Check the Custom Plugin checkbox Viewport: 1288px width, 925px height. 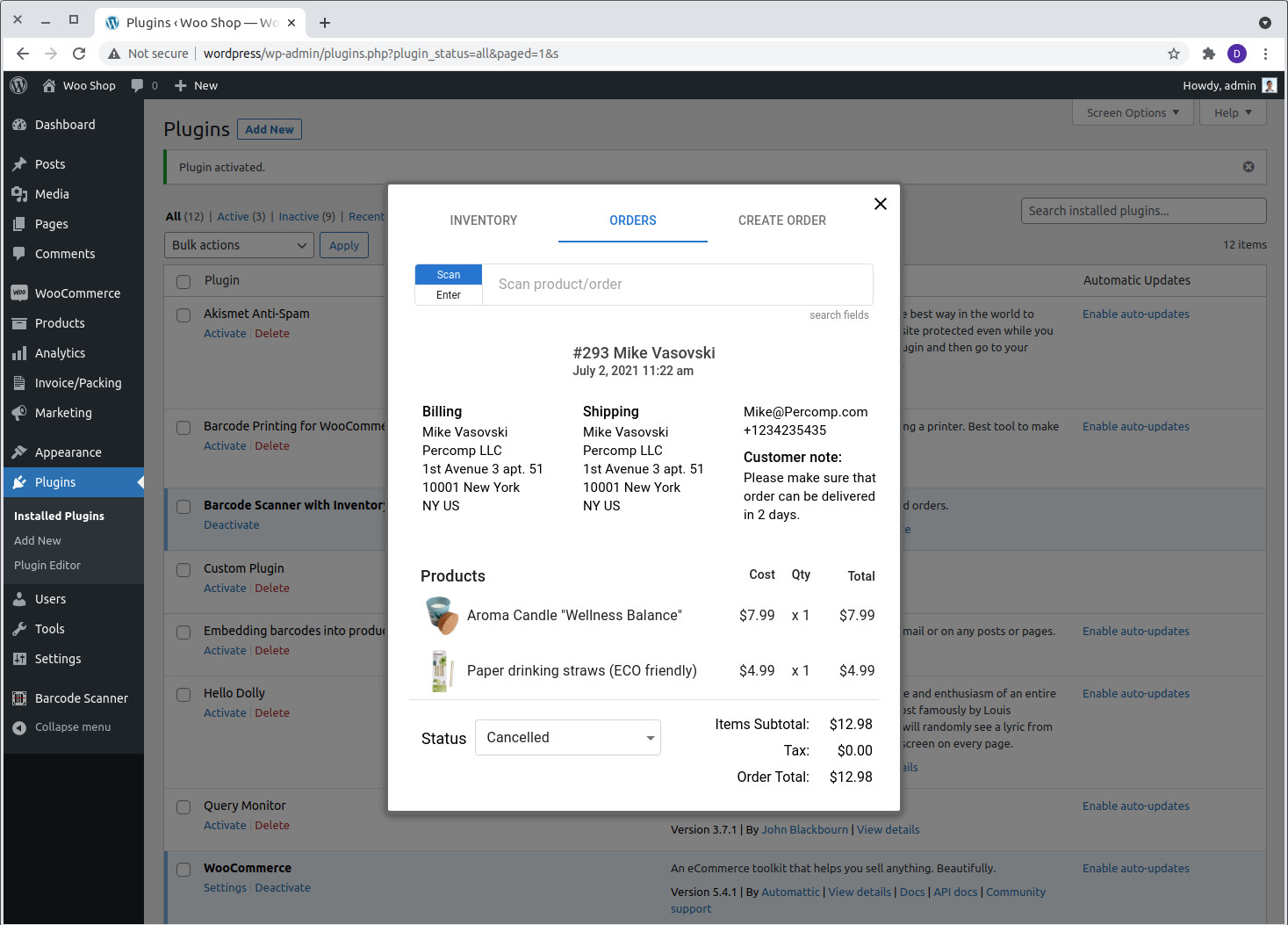click(x=183, y=570)
